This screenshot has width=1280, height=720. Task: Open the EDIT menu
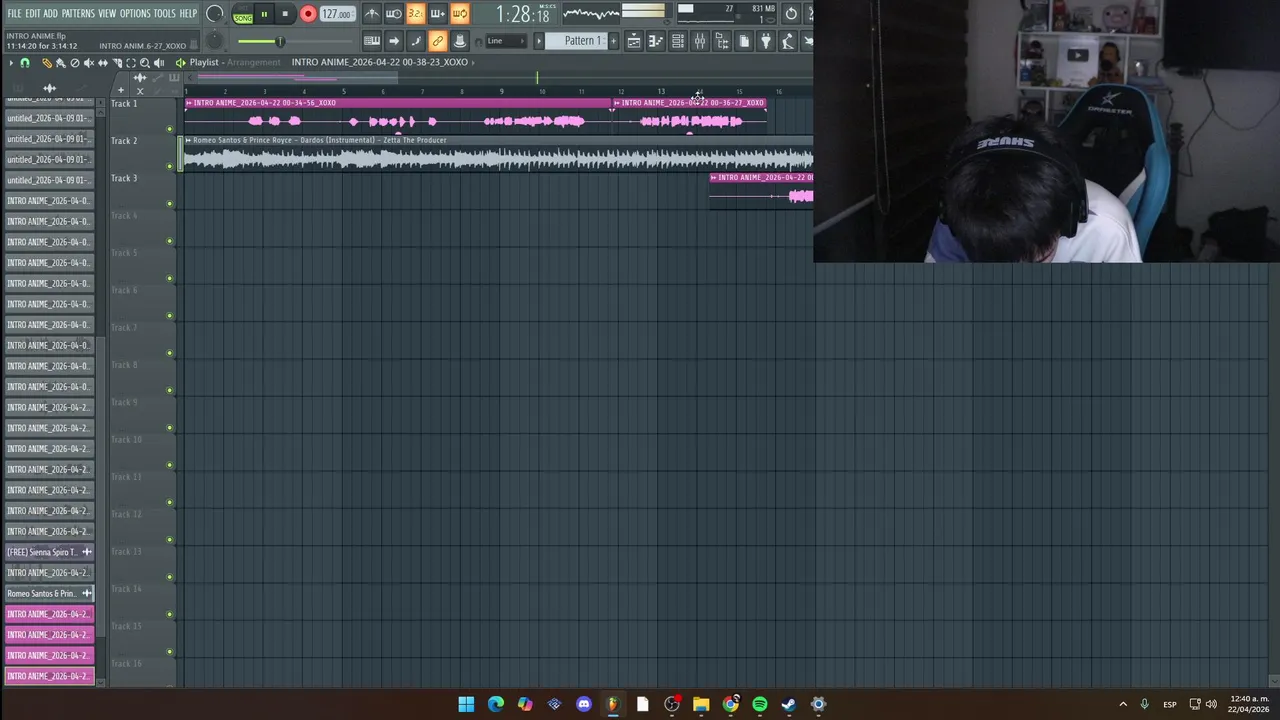pos(33,14)
